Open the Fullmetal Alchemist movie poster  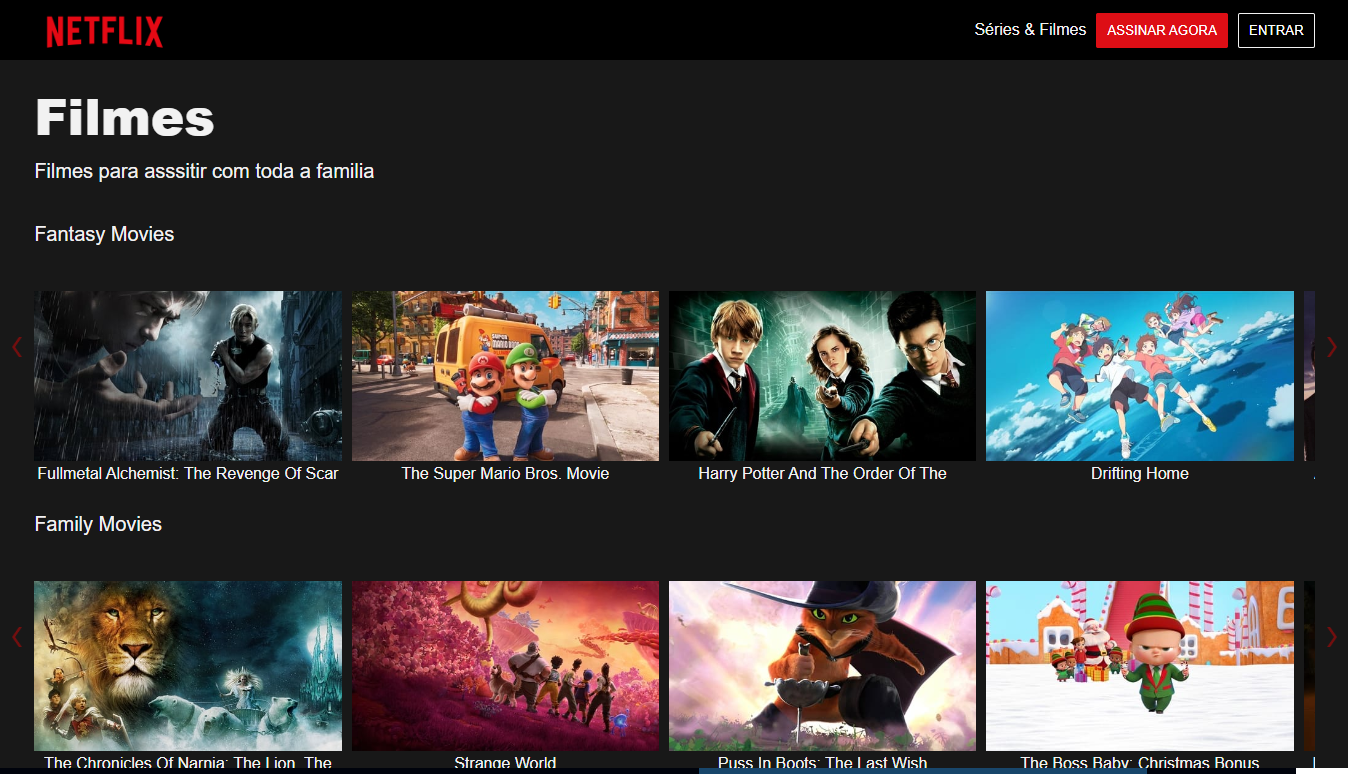tap(188, 375)
